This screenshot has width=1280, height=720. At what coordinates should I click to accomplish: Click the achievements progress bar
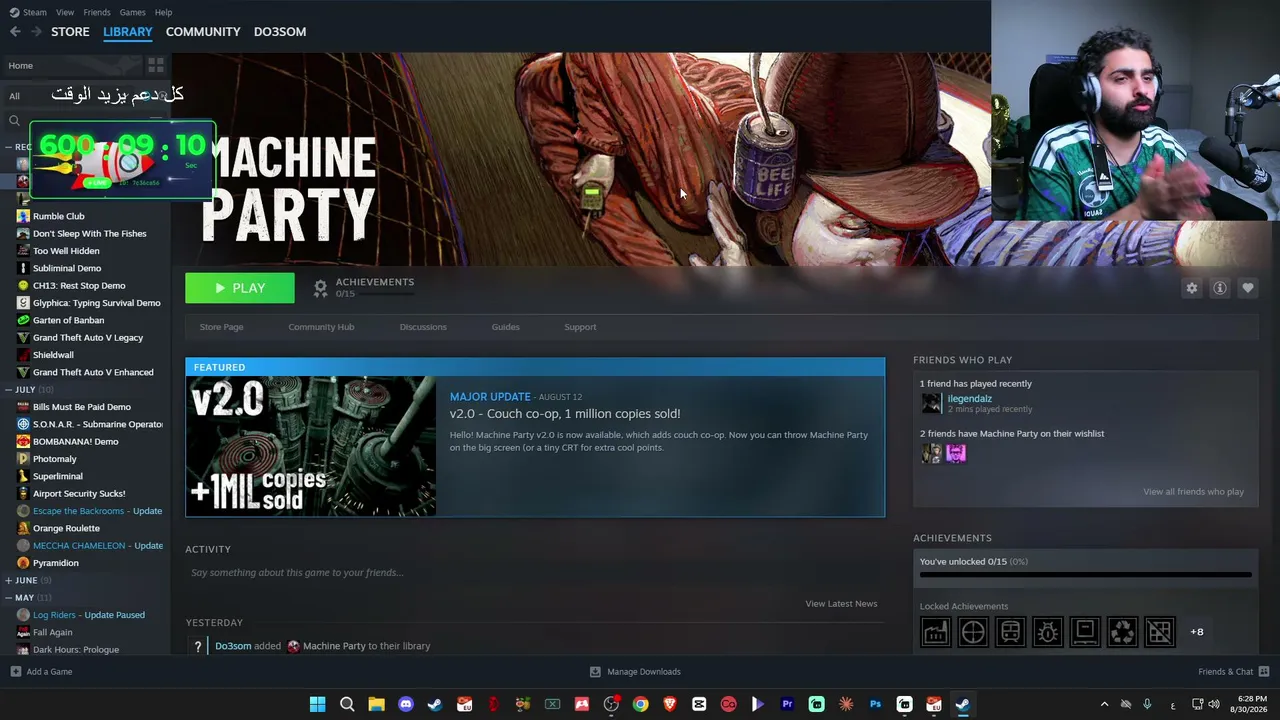point(1085,575)
